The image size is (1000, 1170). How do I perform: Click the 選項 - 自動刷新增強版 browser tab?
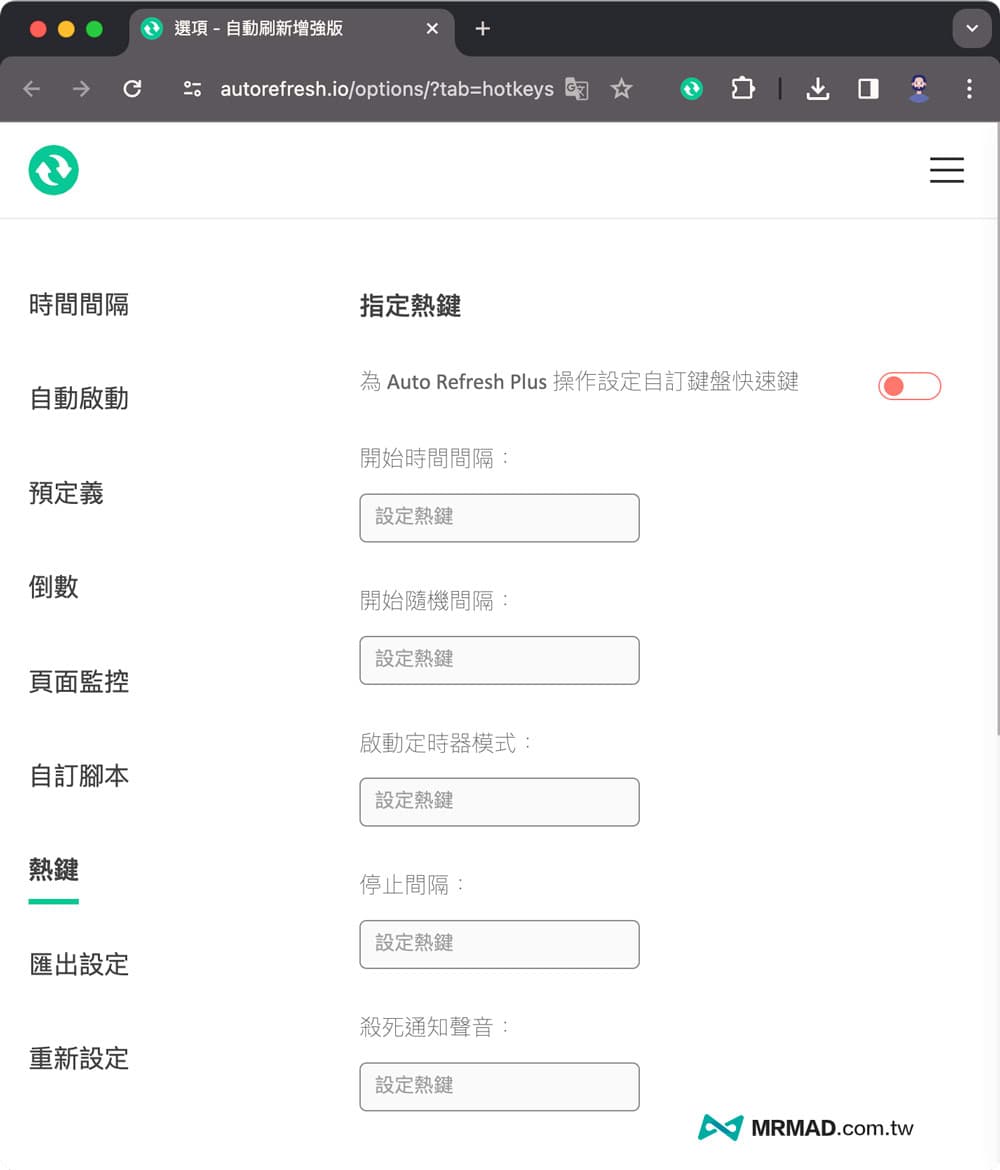pos(291,28)
